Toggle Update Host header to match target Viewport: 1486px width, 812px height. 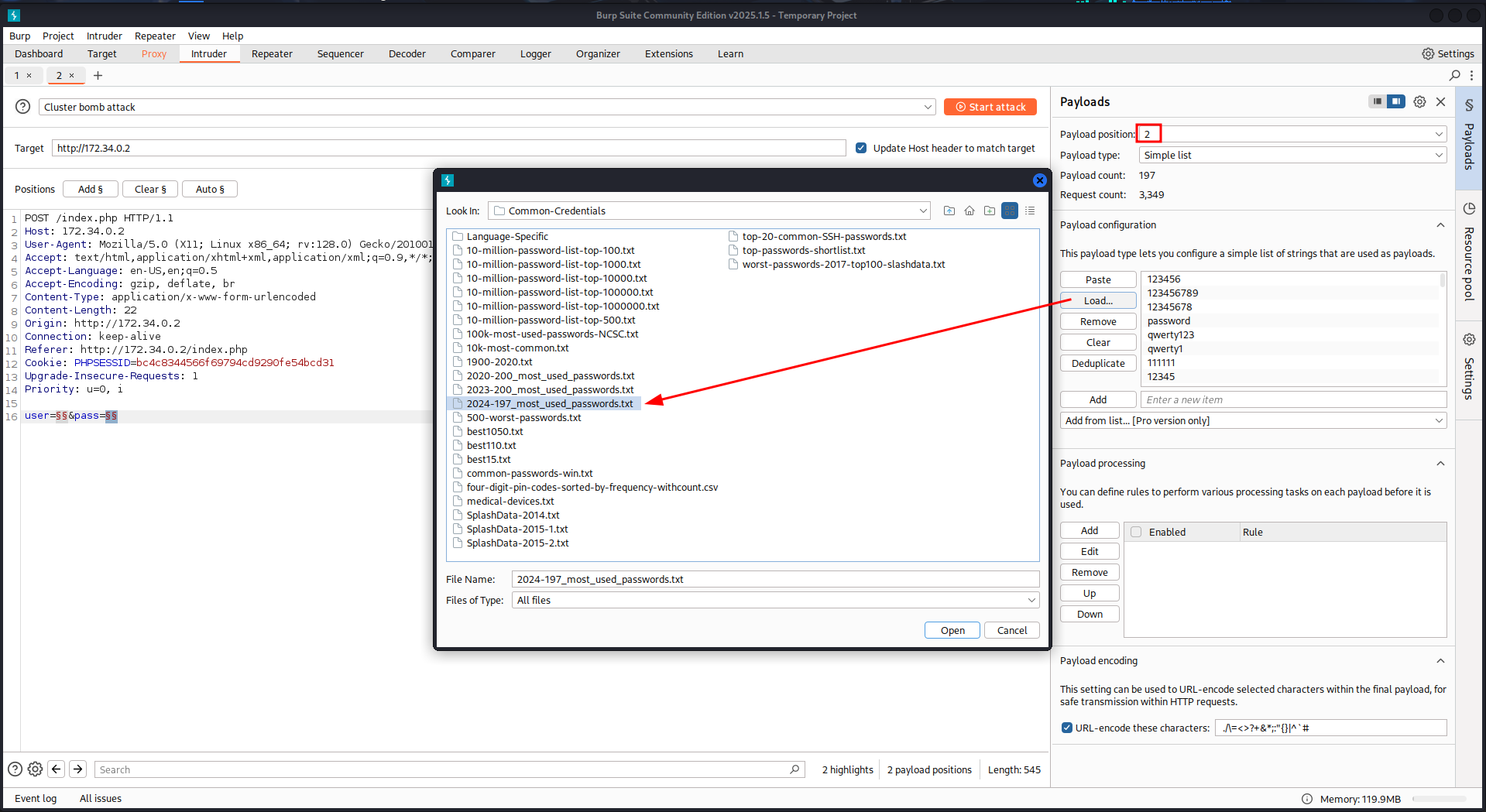point(861,148)
